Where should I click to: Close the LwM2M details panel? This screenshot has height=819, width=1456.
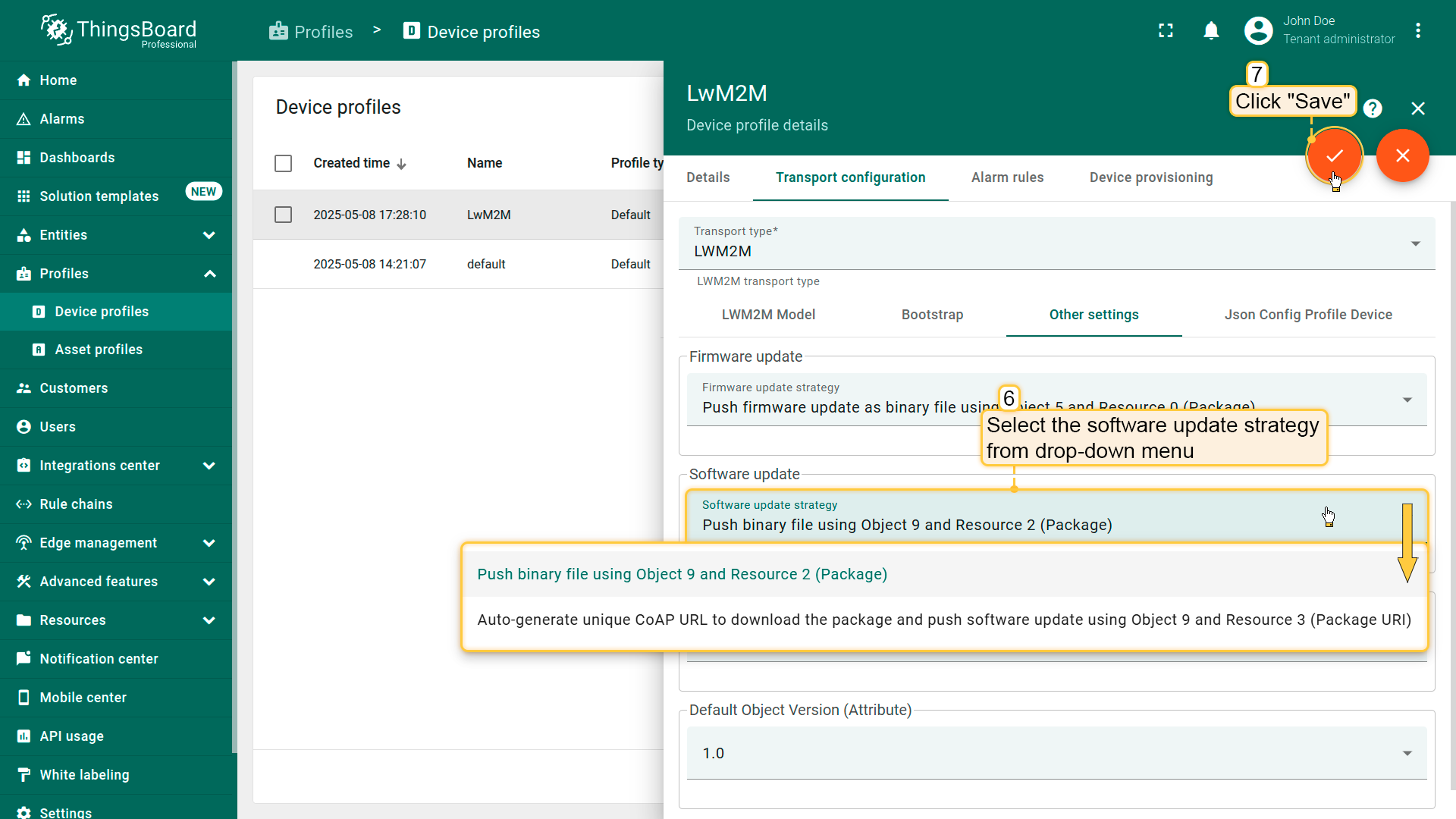(x=1418, y=108)
